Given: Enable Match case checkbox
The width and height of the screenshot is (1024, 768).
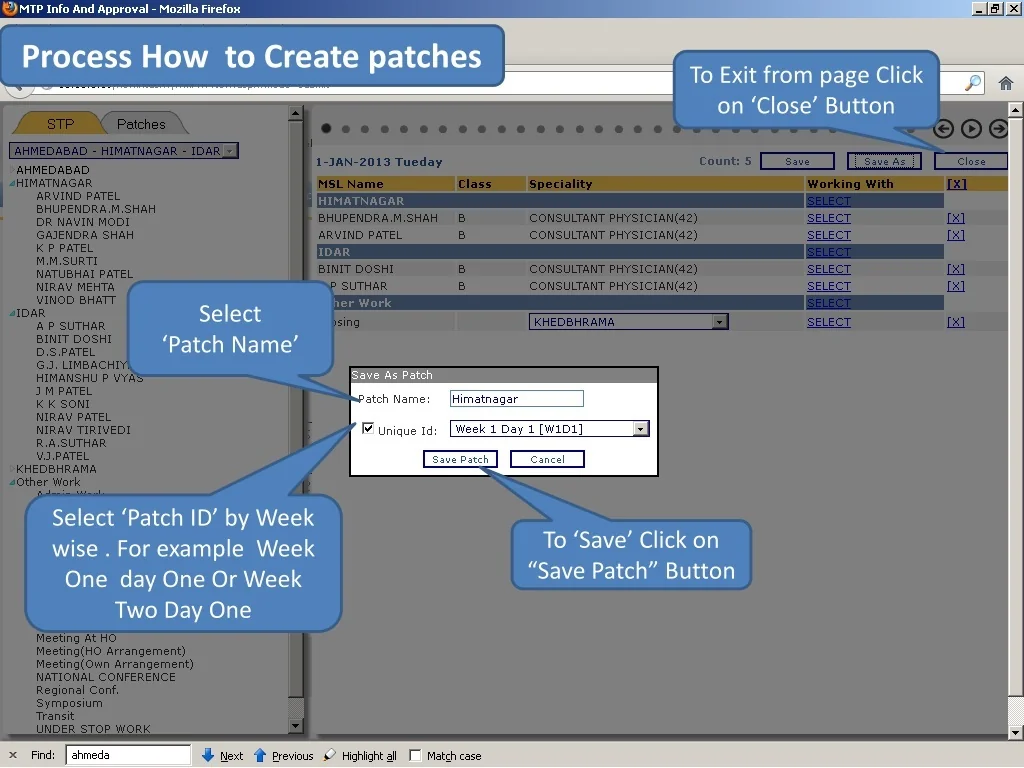Looking at the screenshot, I should (416, 756).
